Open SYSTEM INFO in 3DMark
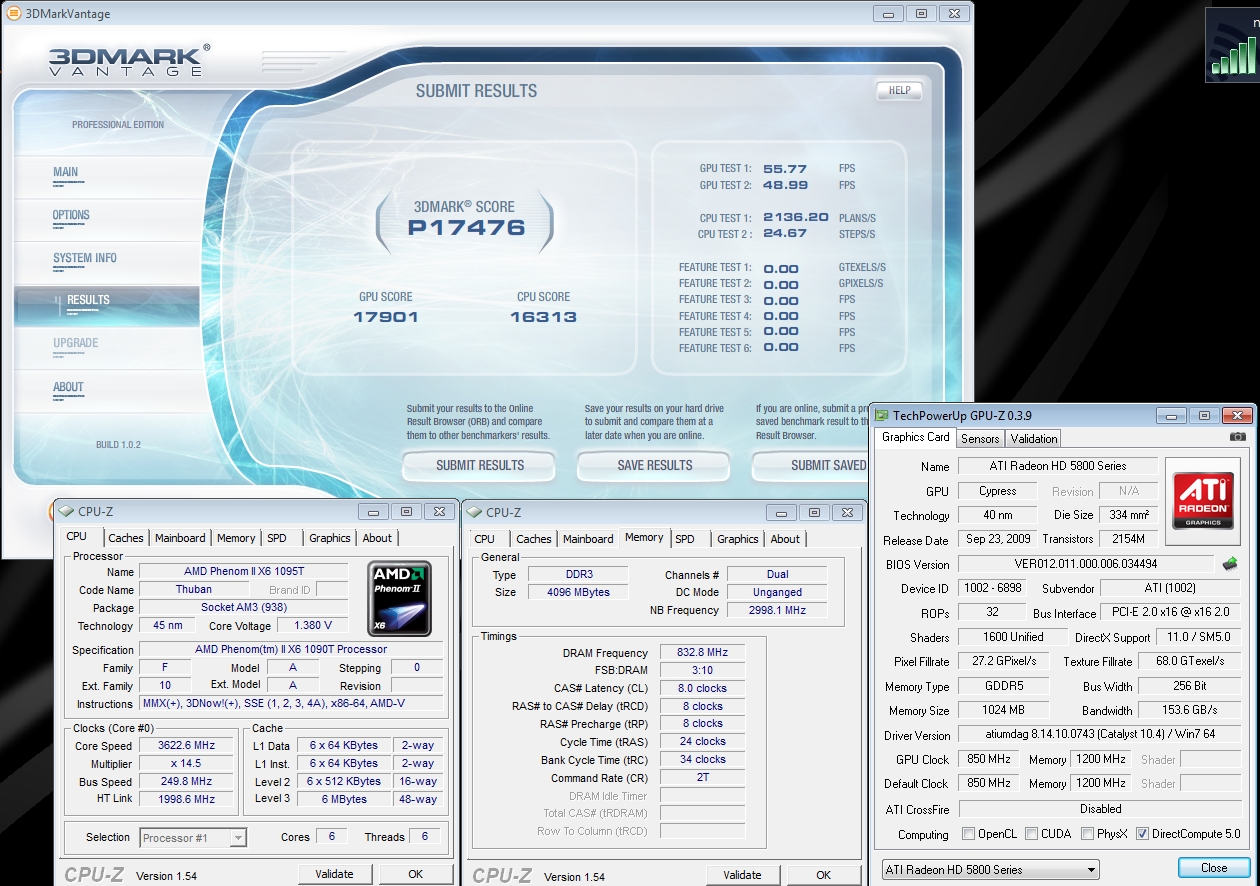Screen dimensions: 1260x886 pyautogui.click(x=85, y=258)
